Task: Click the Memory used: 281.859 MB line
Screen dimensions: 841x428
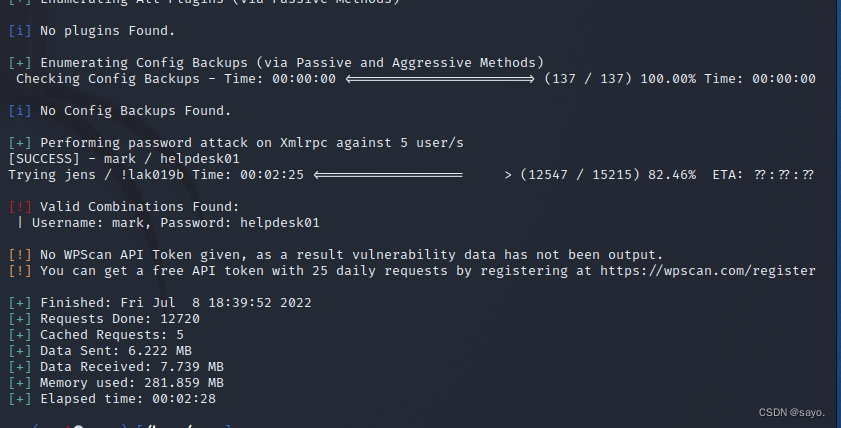Action: (131, 383)
